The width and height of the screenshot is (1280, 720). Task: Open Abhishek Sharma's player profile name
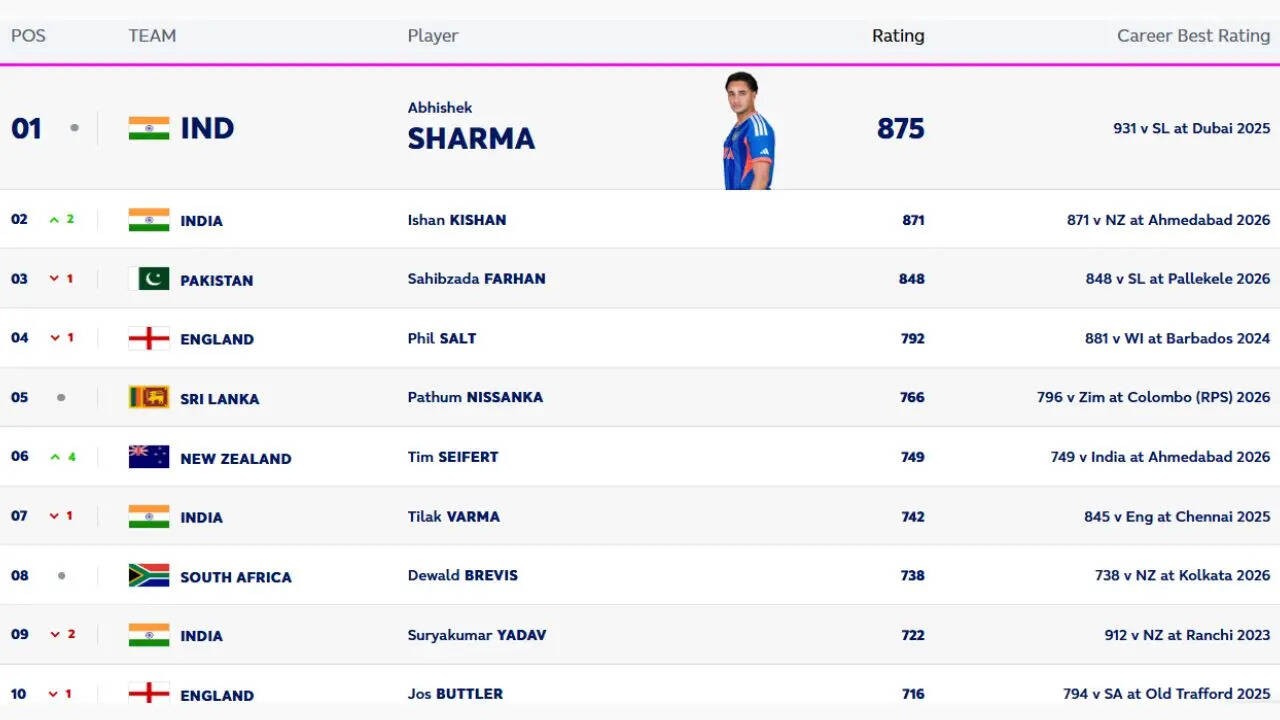(x=471, y=128)
